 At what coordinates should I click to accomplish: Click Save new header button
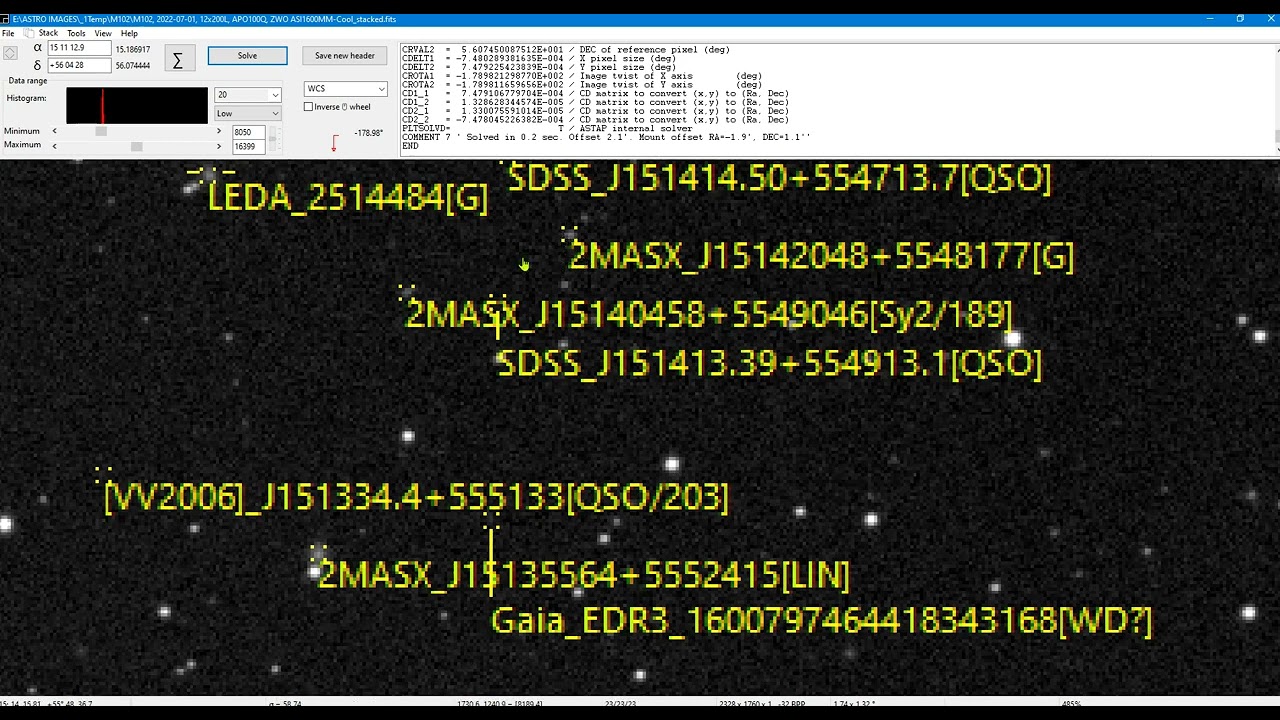point(345,56)
